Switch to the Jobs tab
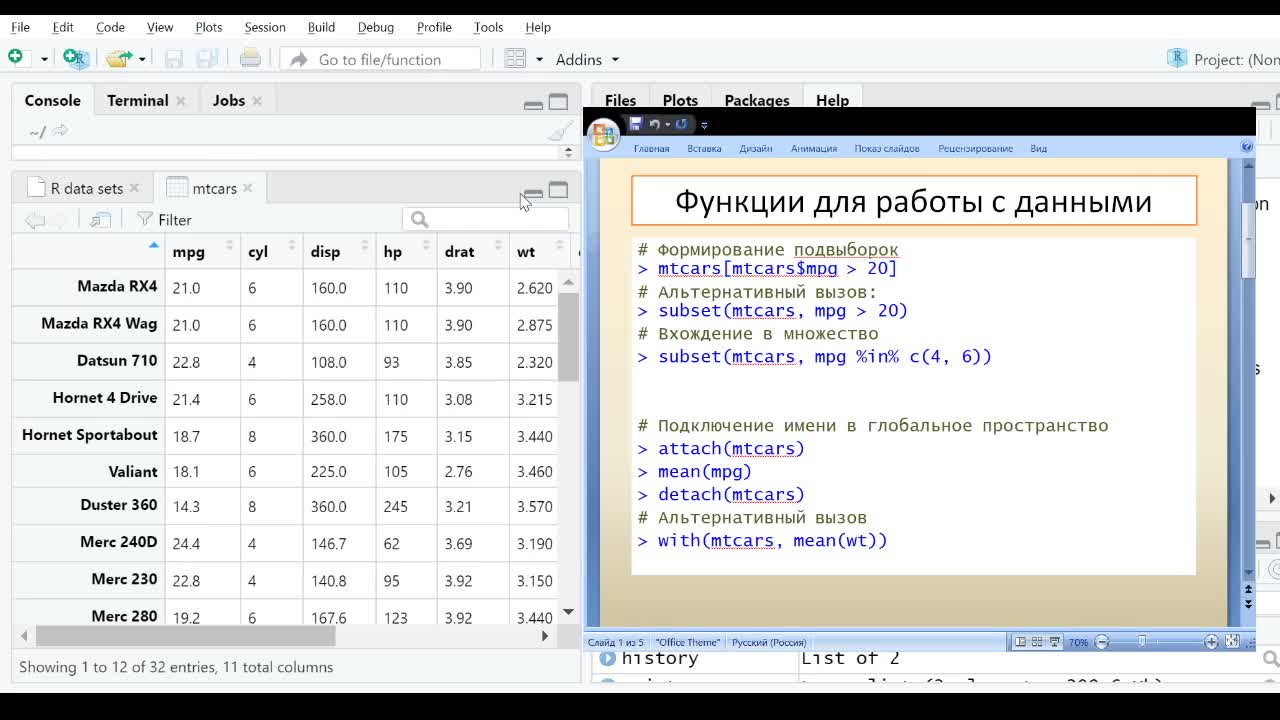This screenshot has width=1280, height=720. pyautogui.click(x=228, y=100)
